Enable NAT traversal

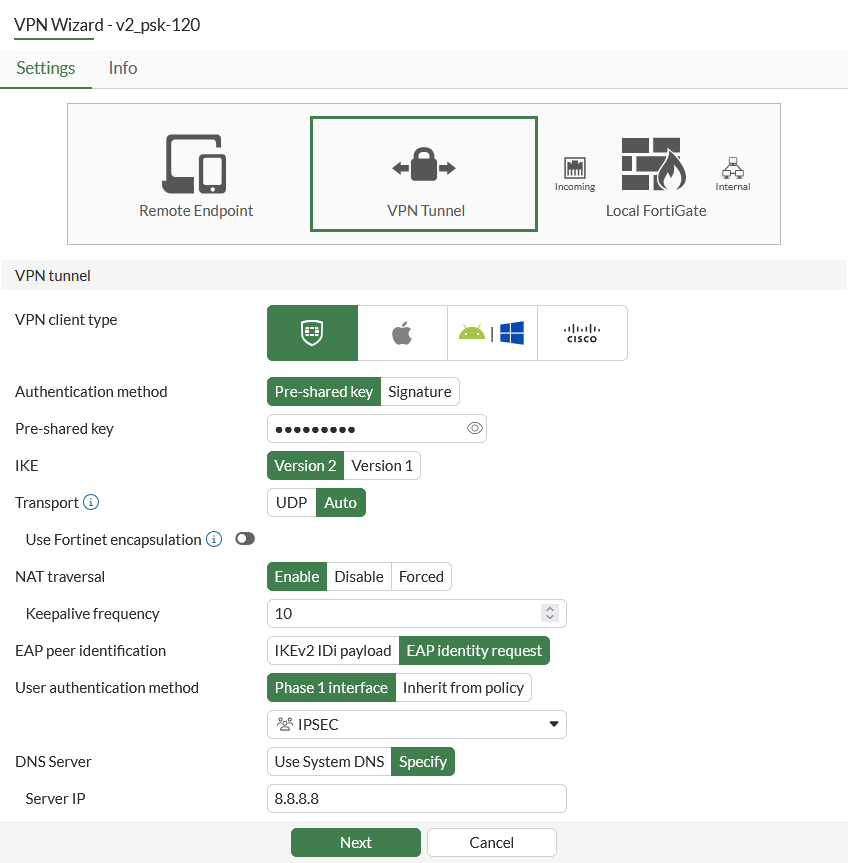[297, 576]
